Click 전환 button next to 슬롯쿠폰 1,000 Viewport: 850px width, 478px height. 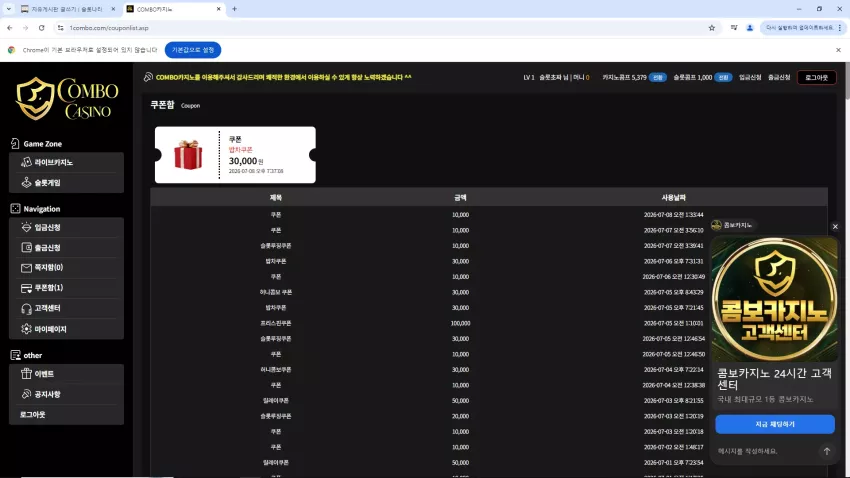723,77
